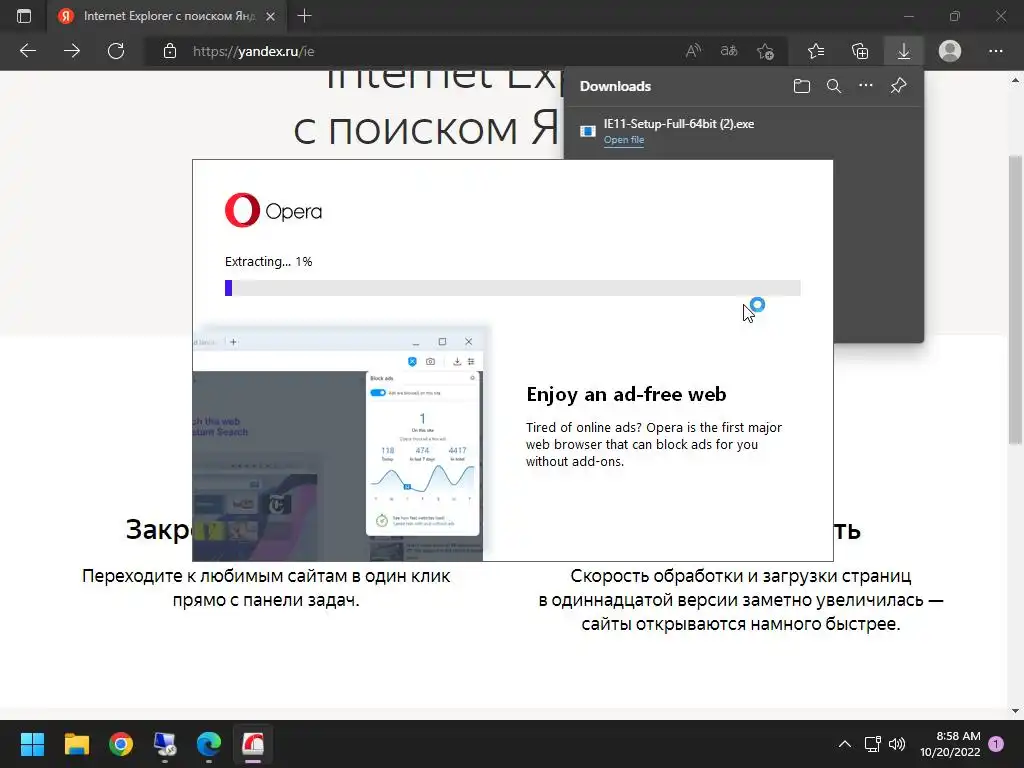The height and width of the screenshot is (768, 1024).
Task: Open the notification badge
Action: click(996, 743)
